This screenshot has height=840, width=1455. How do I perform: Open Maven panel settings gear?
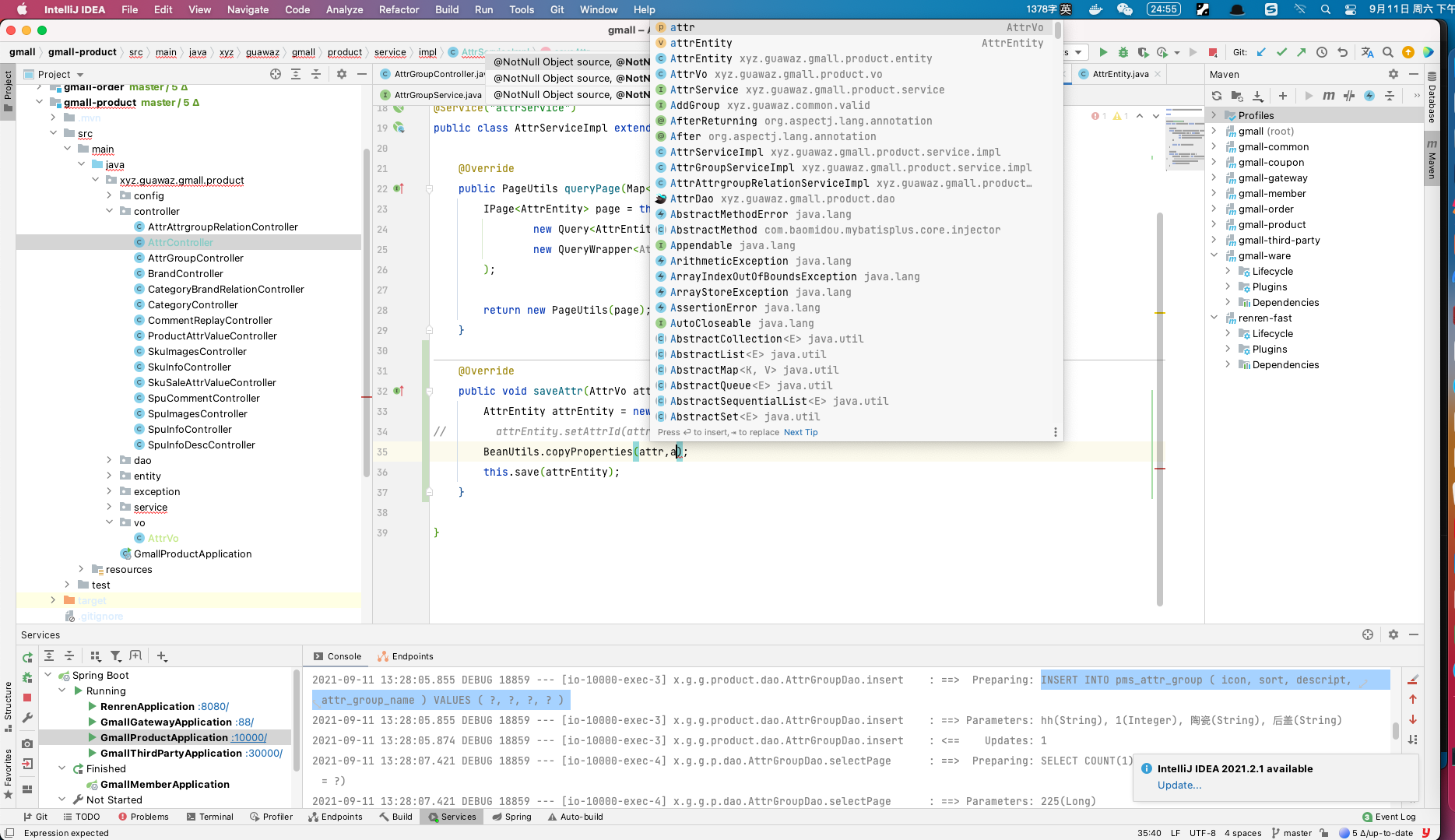click(x=1393, y=74)
